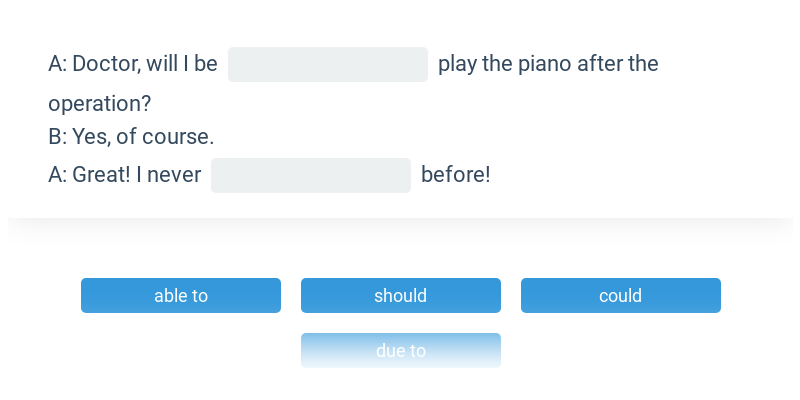Click 'A: Great! I never' text
This screenshot has width=800, height=400.
124,175
